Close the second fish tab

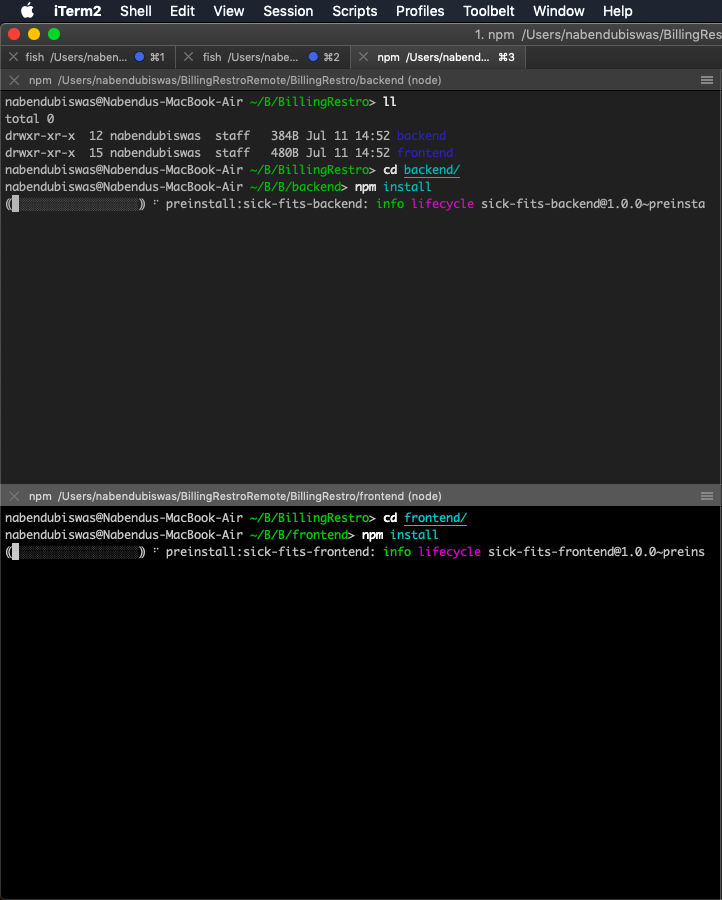coord(188,57)
